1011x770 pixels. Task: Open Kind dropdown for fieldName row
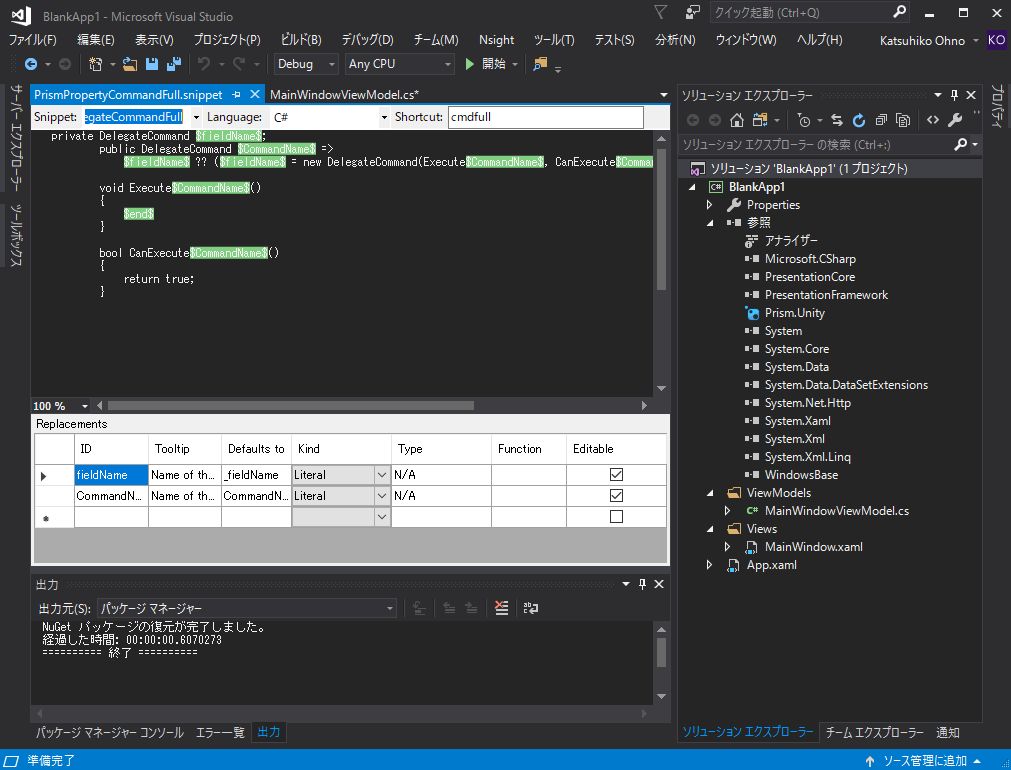pos(382,475)
